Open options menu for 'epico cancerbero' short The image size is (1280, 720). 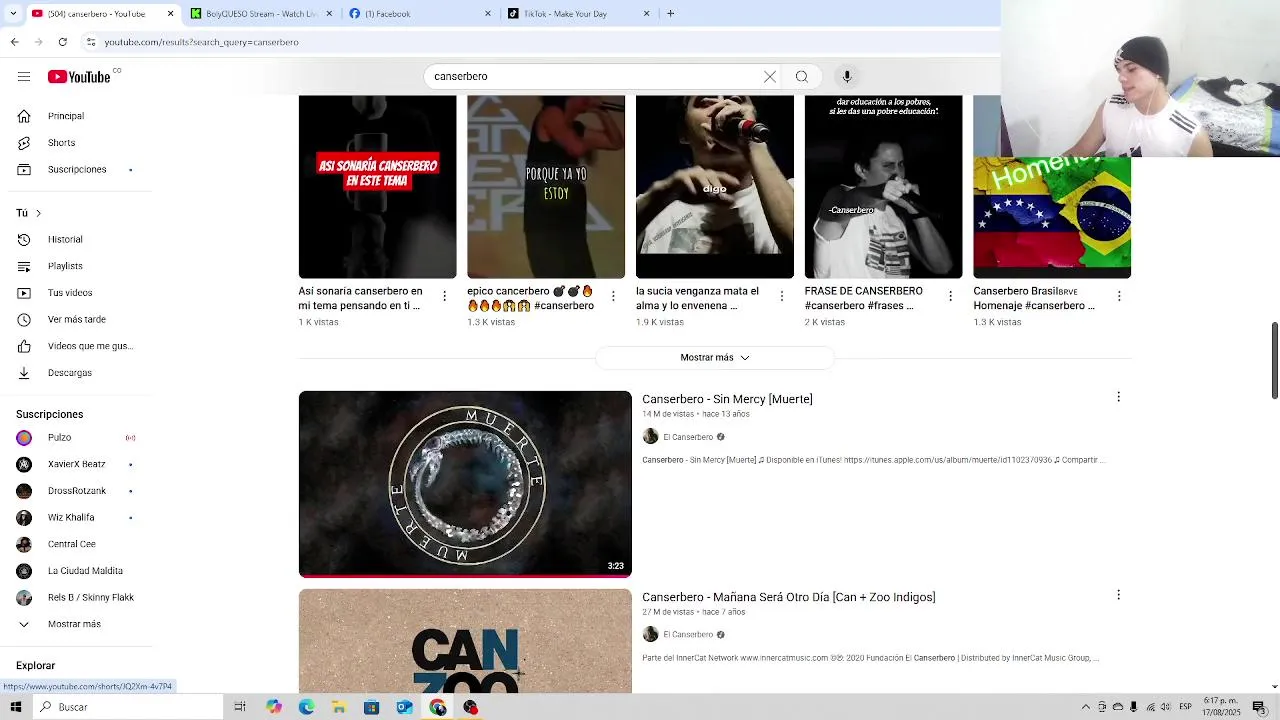click(613, 296)
